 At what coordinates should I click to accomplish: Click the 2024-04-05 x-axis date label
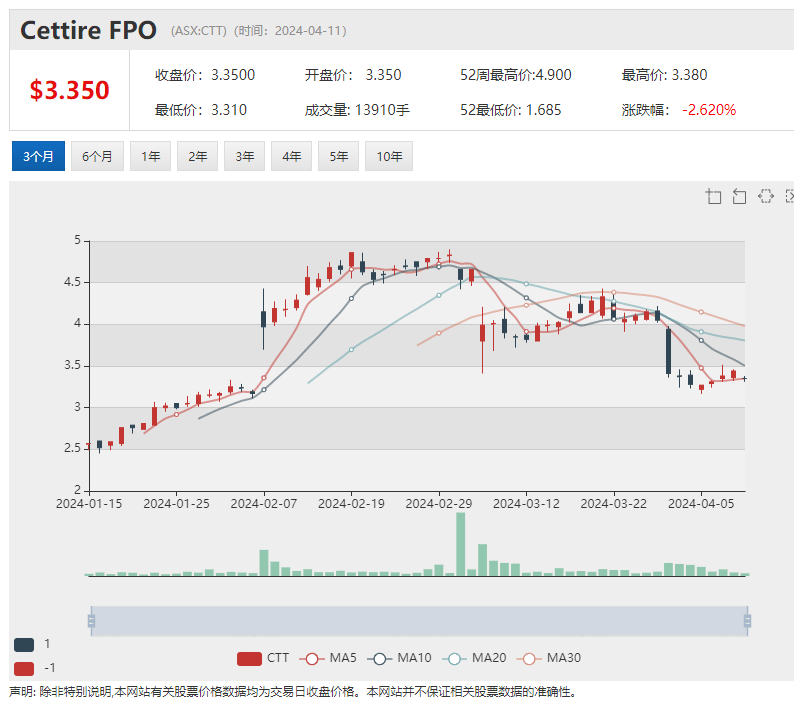(x=701, y=504)
